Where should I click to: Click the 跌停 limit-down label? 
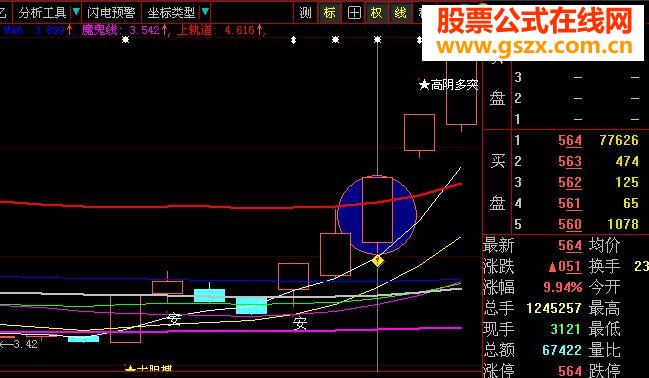tap(604, 371)
